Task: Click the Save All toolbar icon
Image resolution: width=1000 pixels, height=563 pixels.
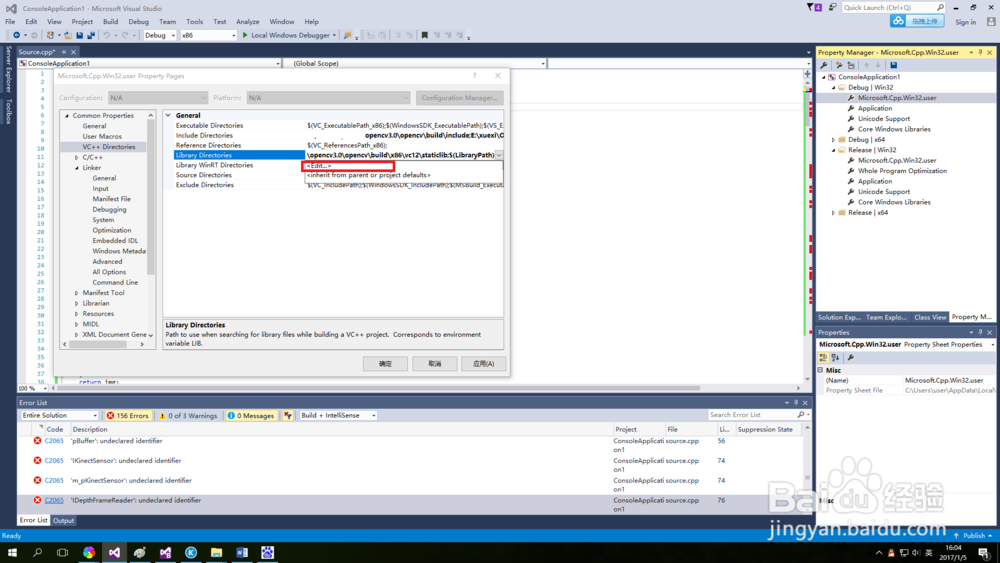Action: (x=91, y=36)
